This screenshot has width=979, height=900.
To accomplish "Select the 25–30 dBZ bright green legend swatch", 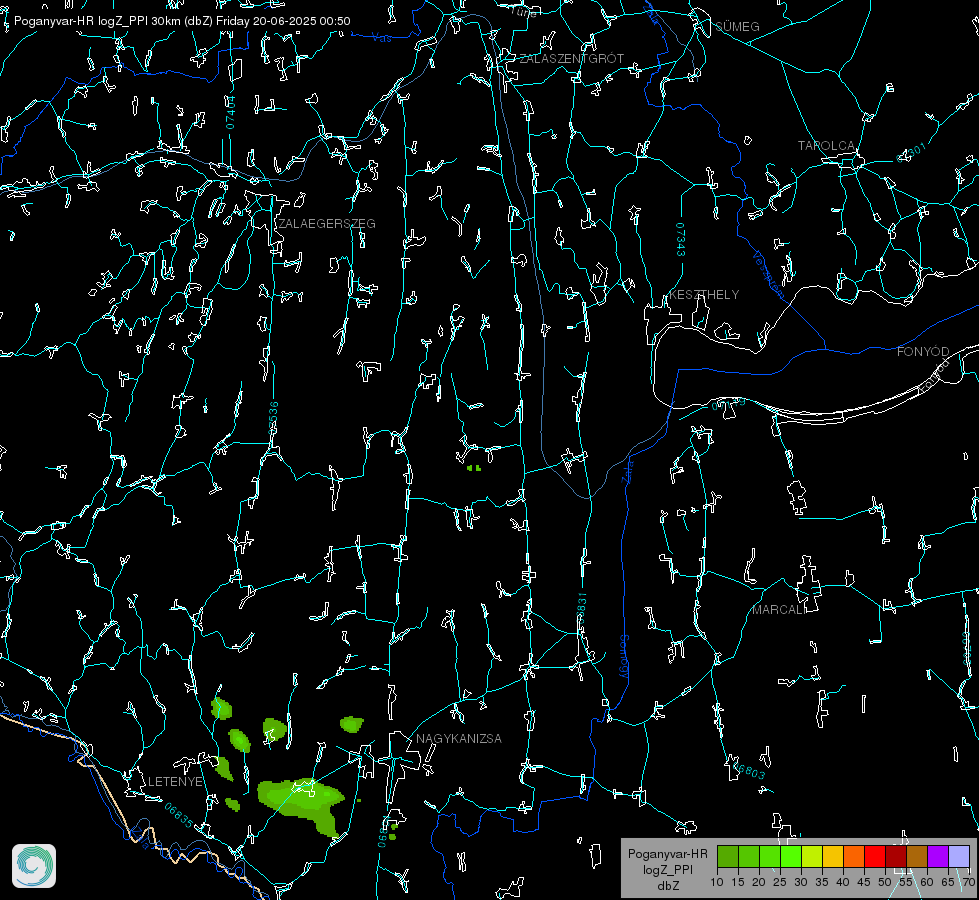I will (x=790, y=856).
